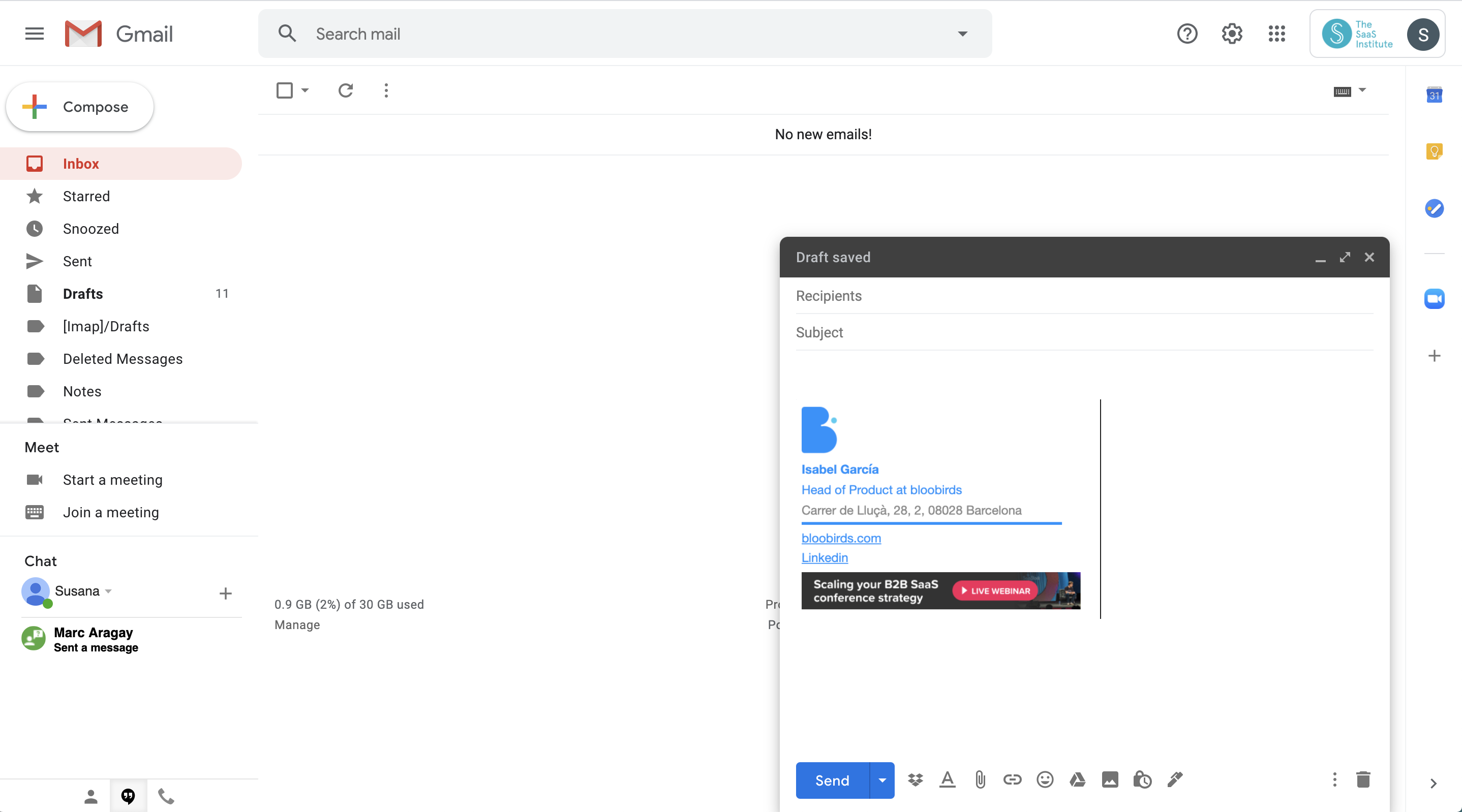
Task: Insert a photo in the draft
Action: 1110,779
